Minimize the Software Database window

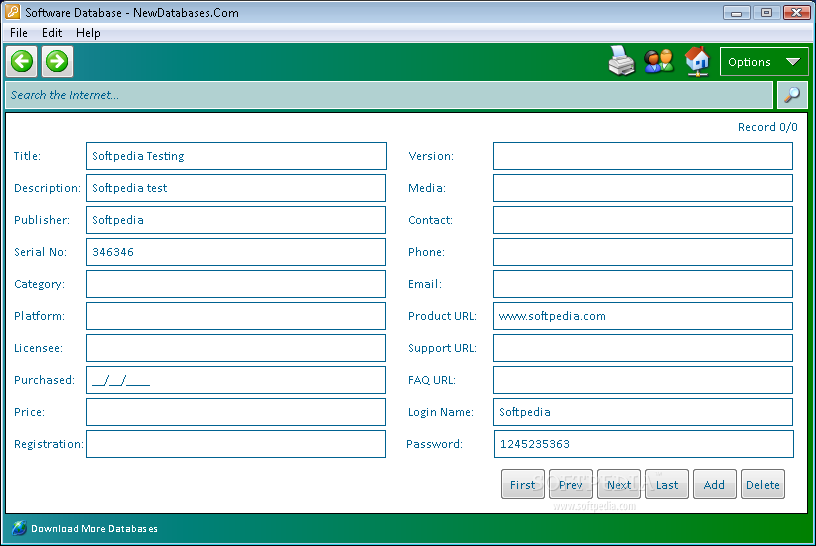click(736, 12)
